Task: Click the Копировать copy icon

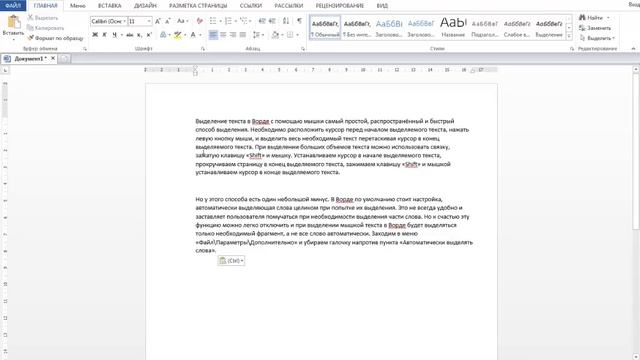Action: pos(30,28)
